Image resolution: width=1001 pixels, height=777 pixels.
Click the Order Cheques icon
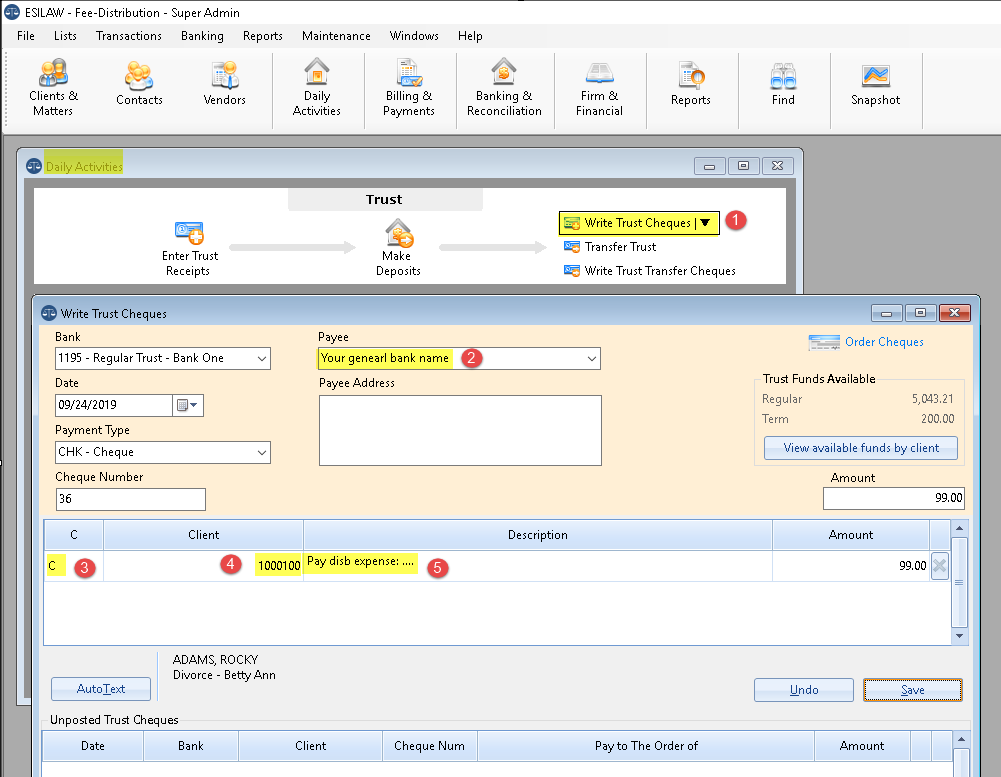(824, 343)
